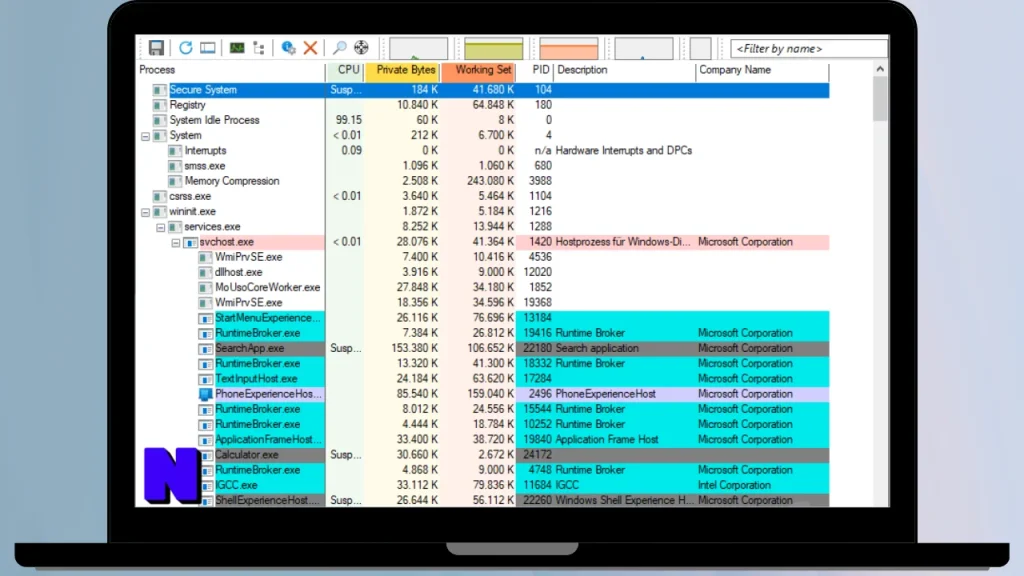This screenshot has height=576, width=1024.
Task: Sort by the Description column header
Action: (x=625, y=70)
